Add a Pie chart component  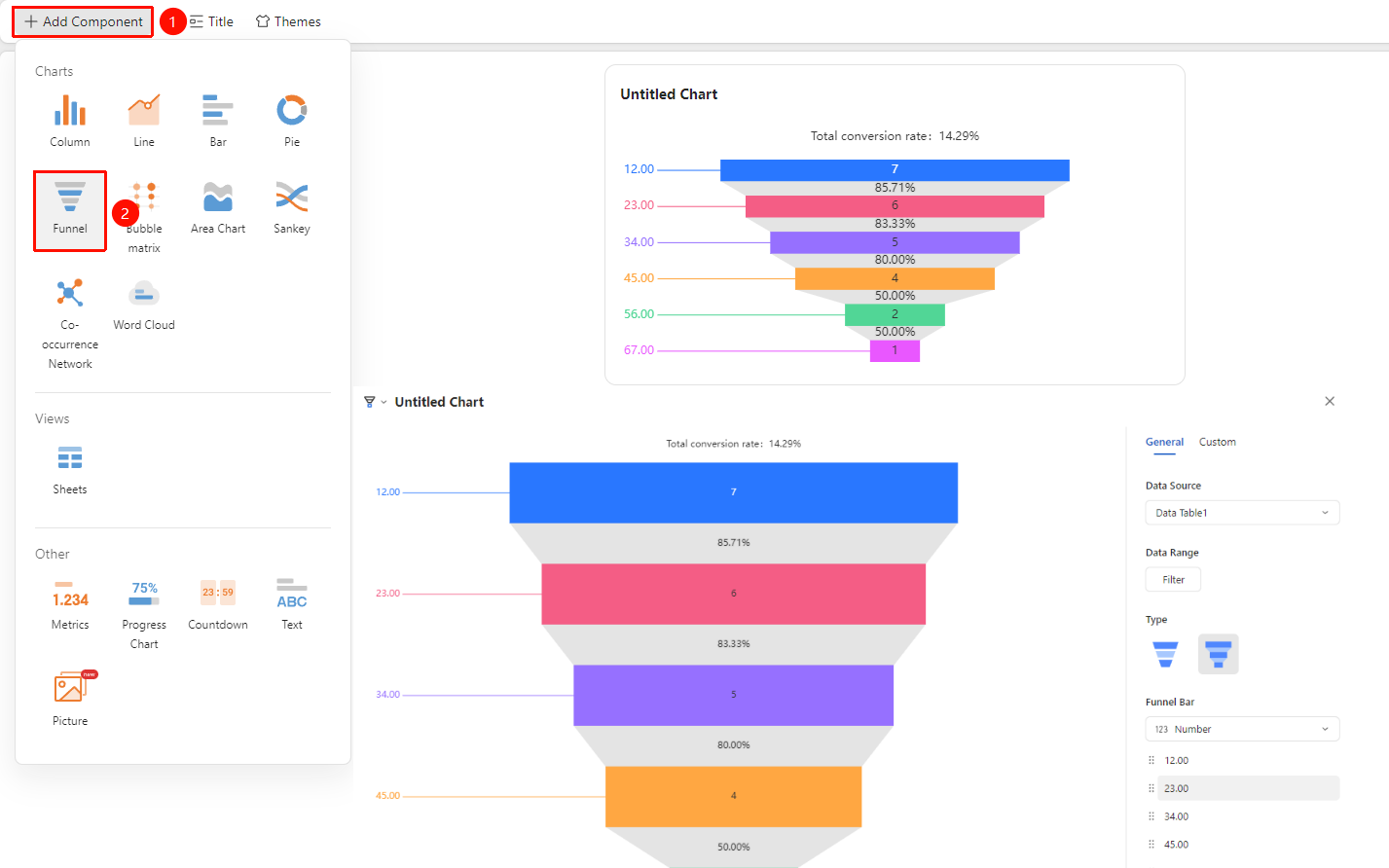[x=292, y=111]
